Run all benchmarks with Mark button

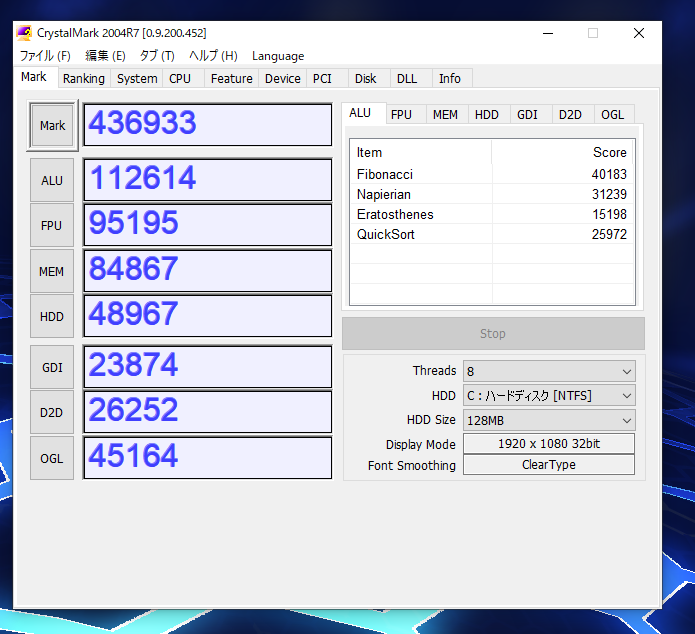52,126
